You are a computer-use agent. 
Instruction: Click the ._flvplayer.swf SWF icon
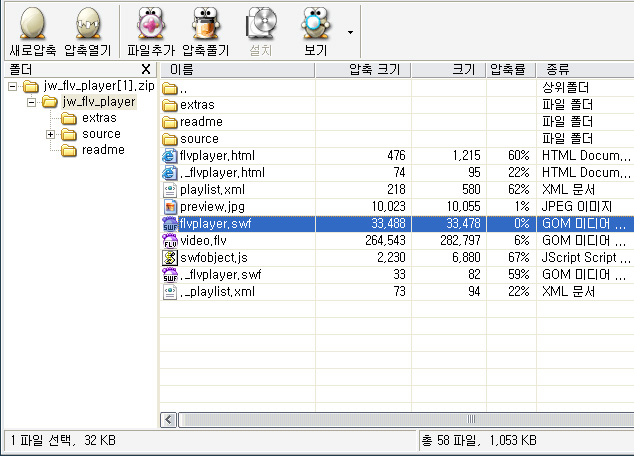pyautogui.click(x=170, y=274)
